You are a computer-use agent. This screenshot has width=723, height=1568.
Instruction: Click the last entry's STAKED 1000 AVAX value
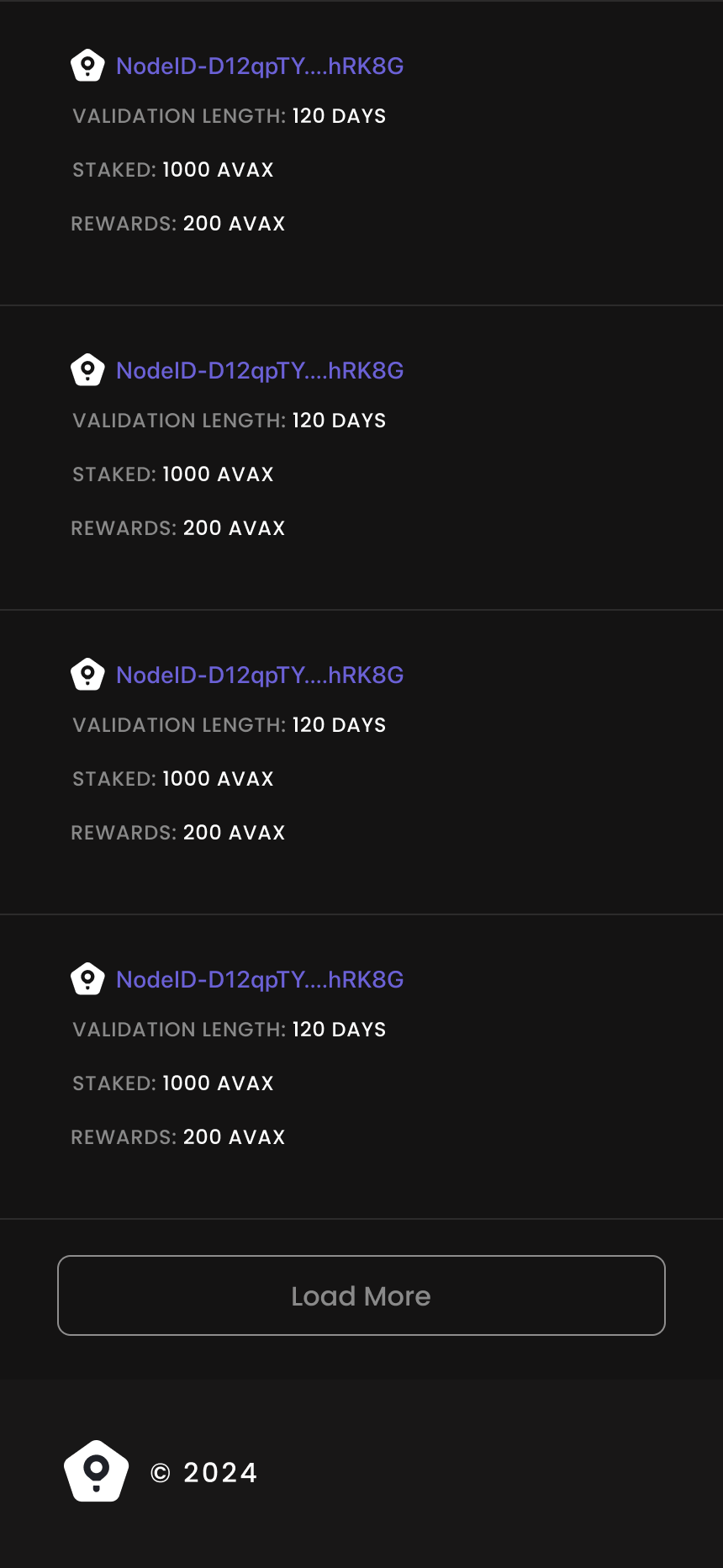pos(218,1083)
